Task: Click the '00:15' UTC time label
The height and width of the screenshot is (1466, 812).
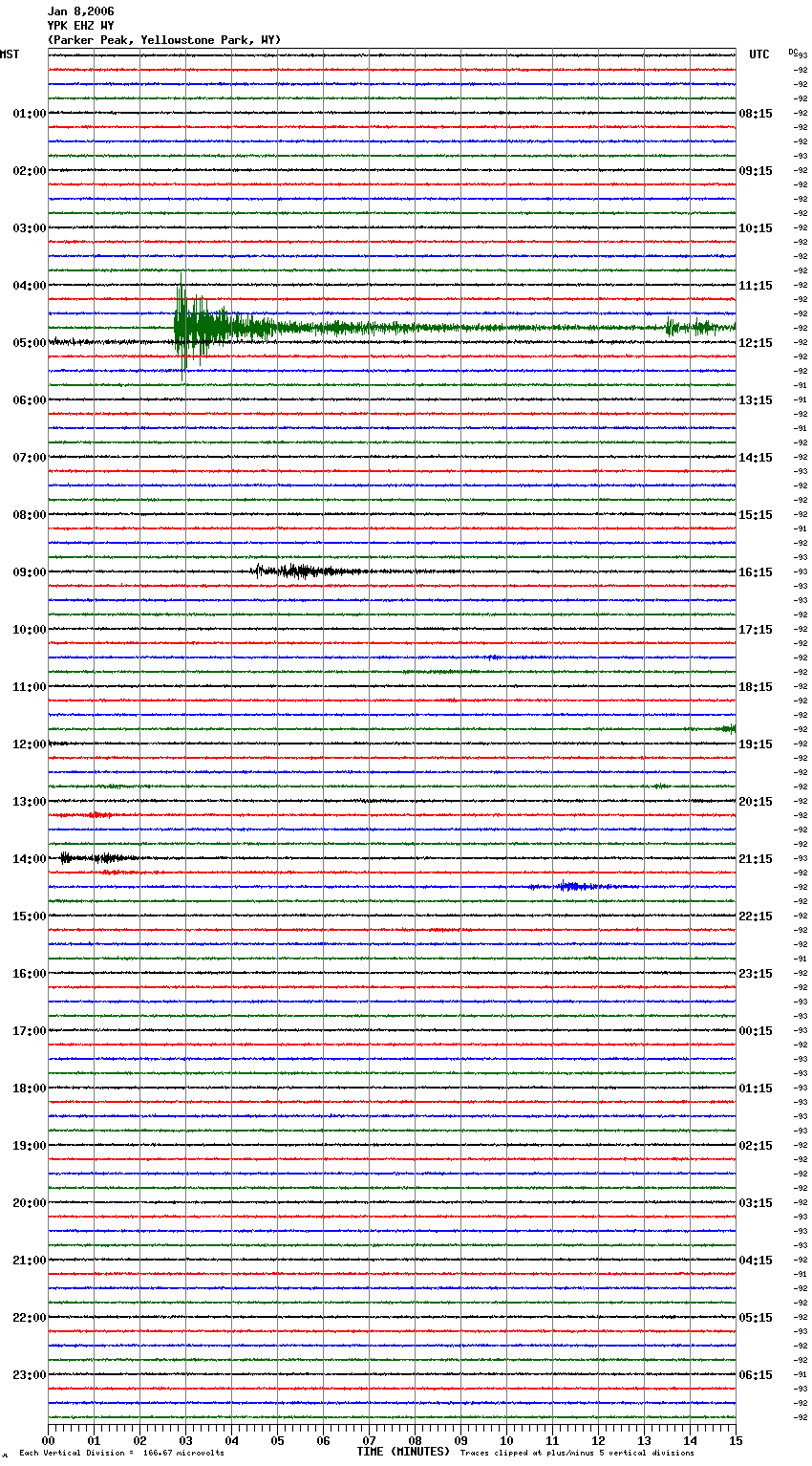Action: tap(756, 1031)
